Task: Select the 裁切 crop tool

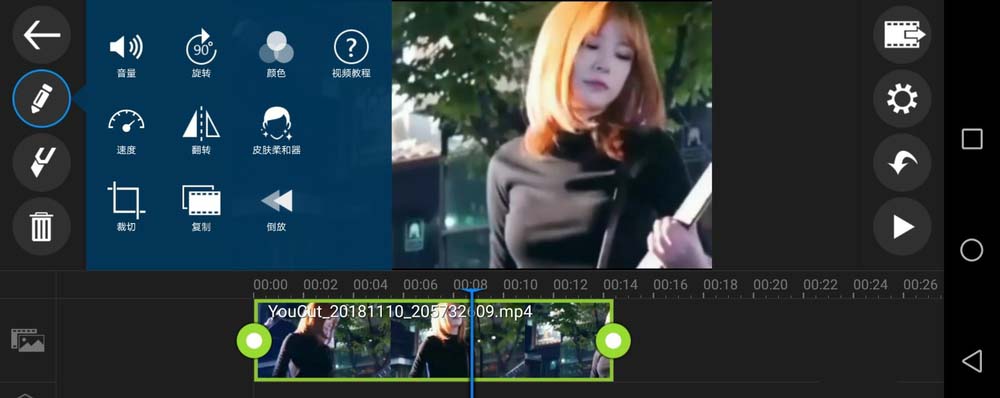Action: (126, 207)
